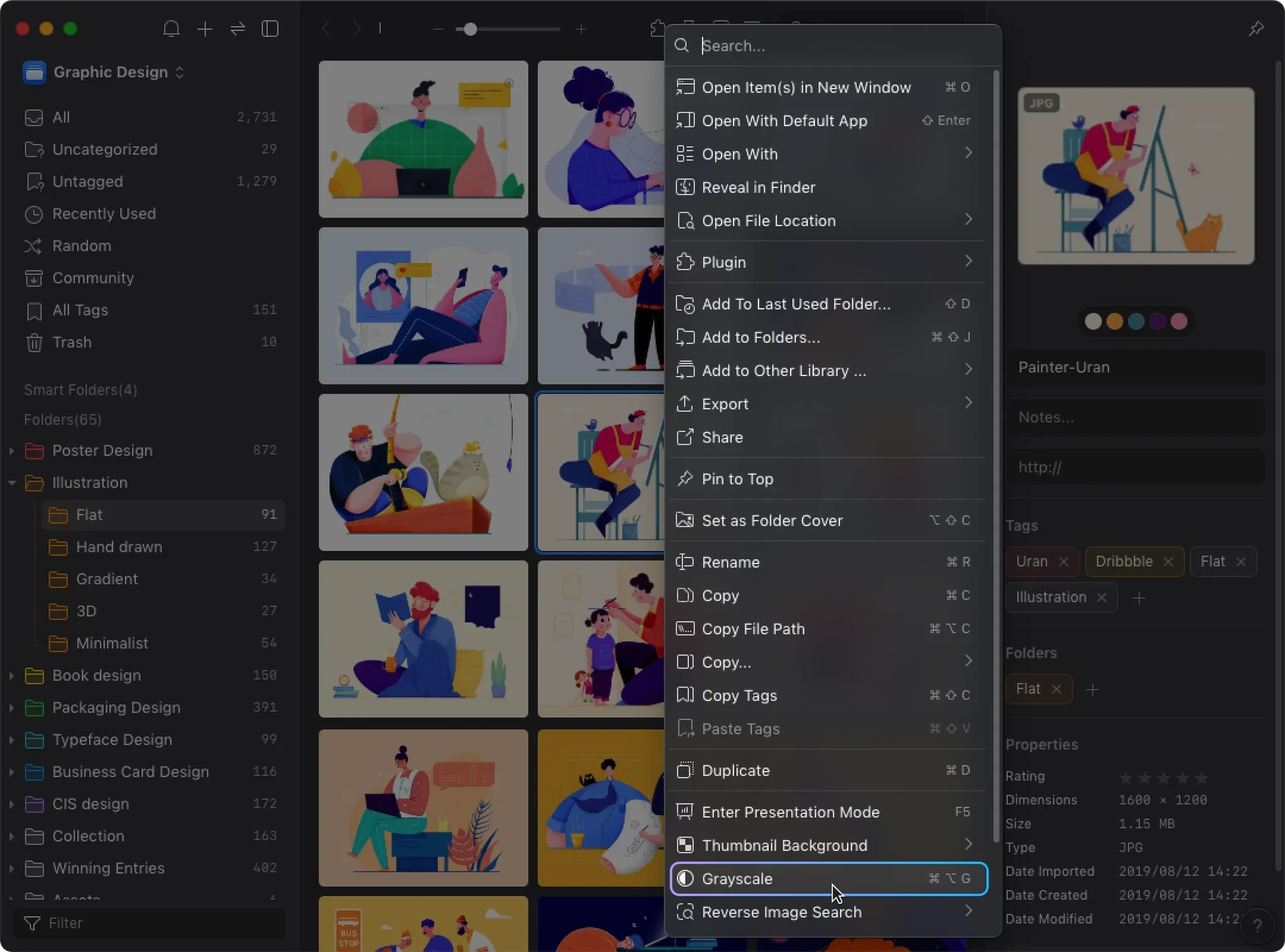1285x952 pixels.
Task: Remove the Flat folder chip
Action: click(x=1057, y=689)
